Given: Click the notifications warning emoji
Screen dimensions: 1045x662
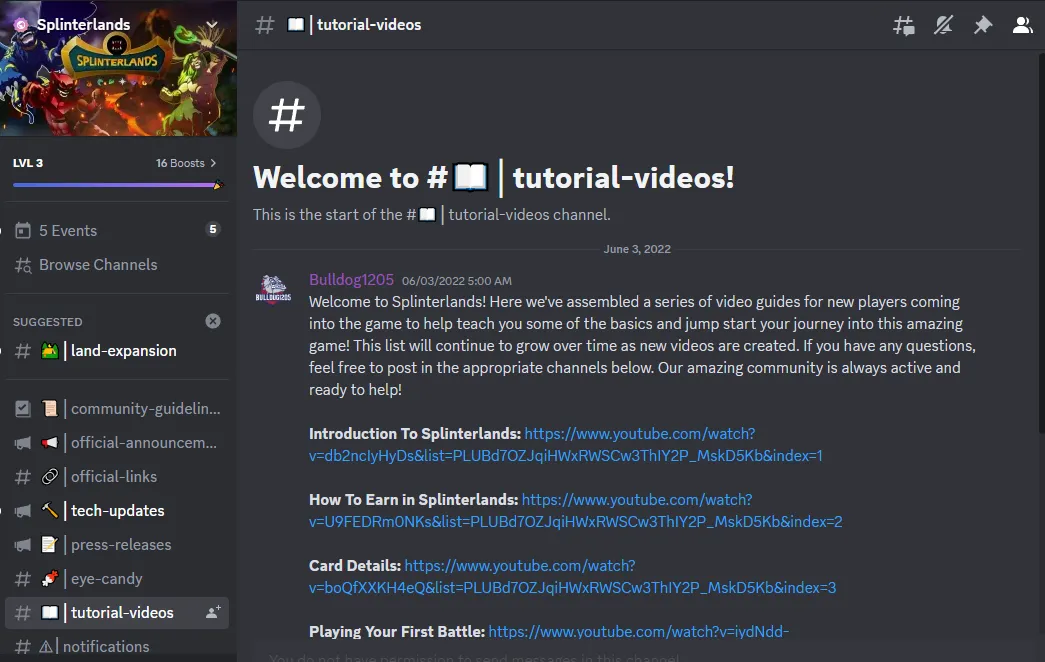Looking at the screenshot, I should pos(45,647).
